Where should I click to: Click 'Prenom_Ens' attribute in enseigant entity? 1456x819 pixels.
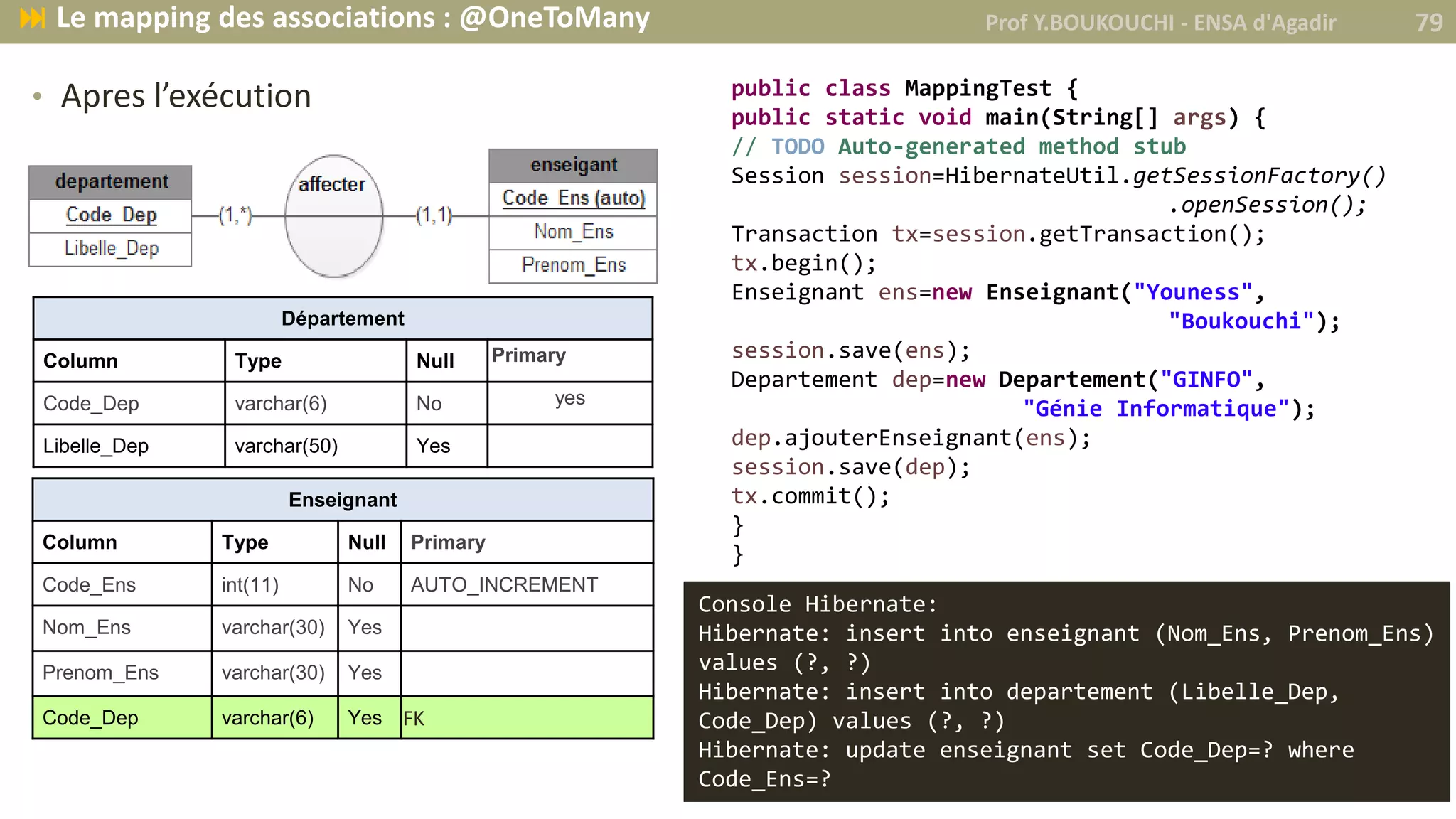click(573, 265)
